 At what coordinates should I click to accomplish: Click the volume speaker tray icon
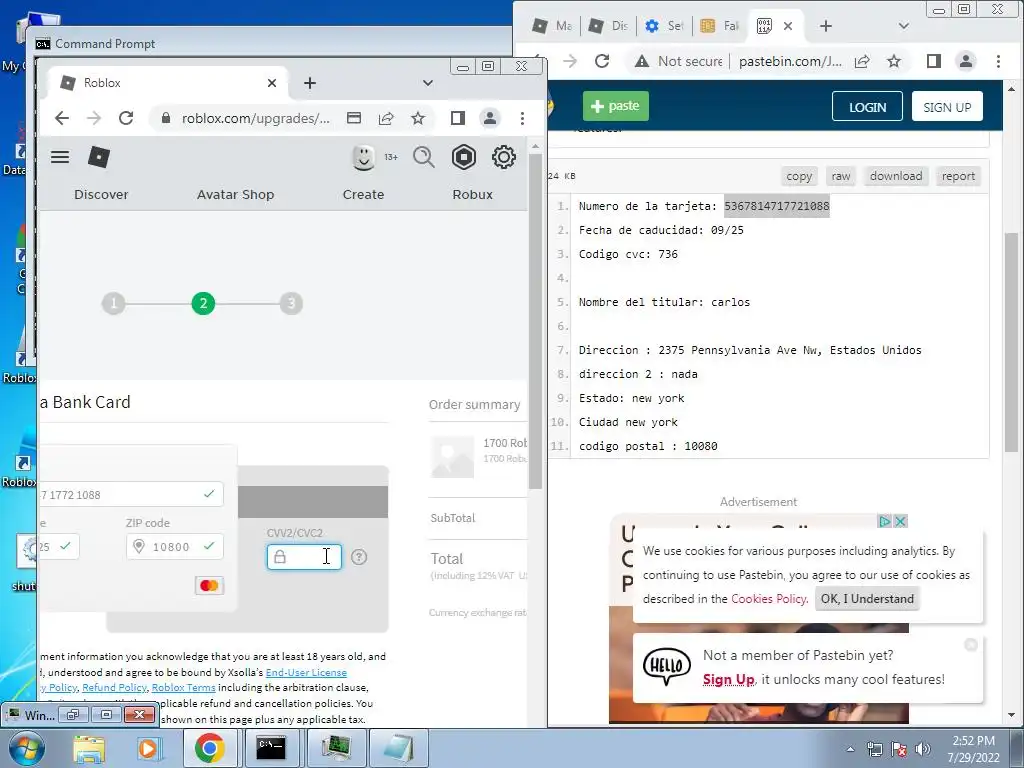[923, 749]
